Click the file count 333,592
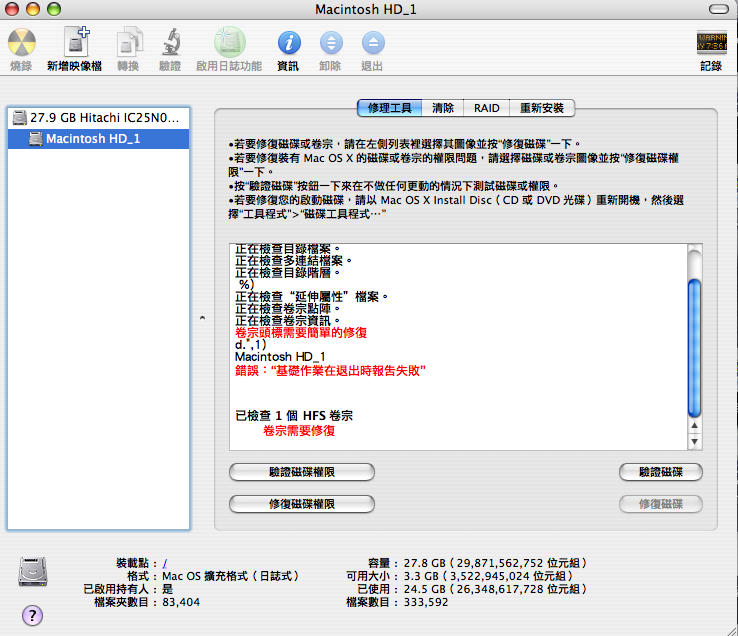738x636 pixels. [426, 602]
